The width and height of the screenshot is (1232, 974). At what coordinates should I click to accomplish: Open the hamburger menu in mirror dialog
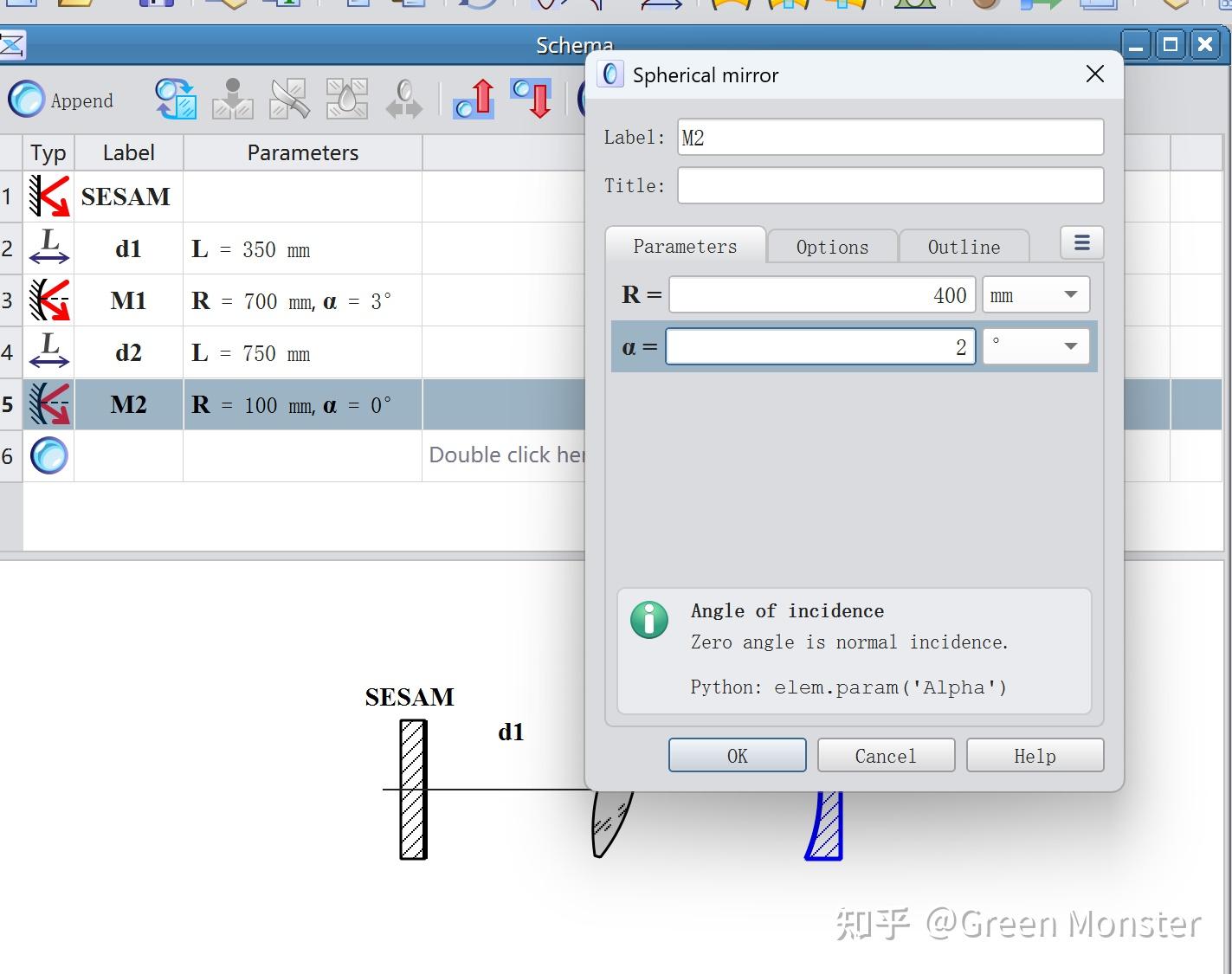pos(1081,243)
